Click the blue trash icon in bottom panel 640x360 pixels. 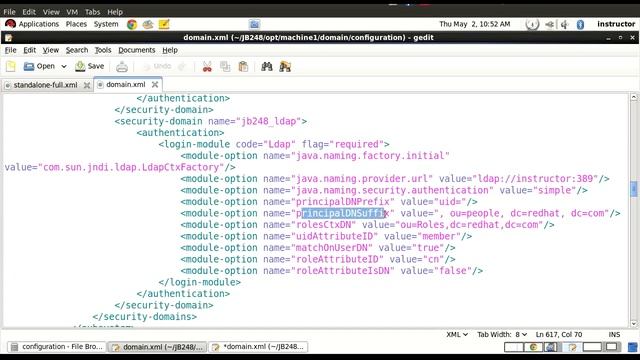pos(632,347)
